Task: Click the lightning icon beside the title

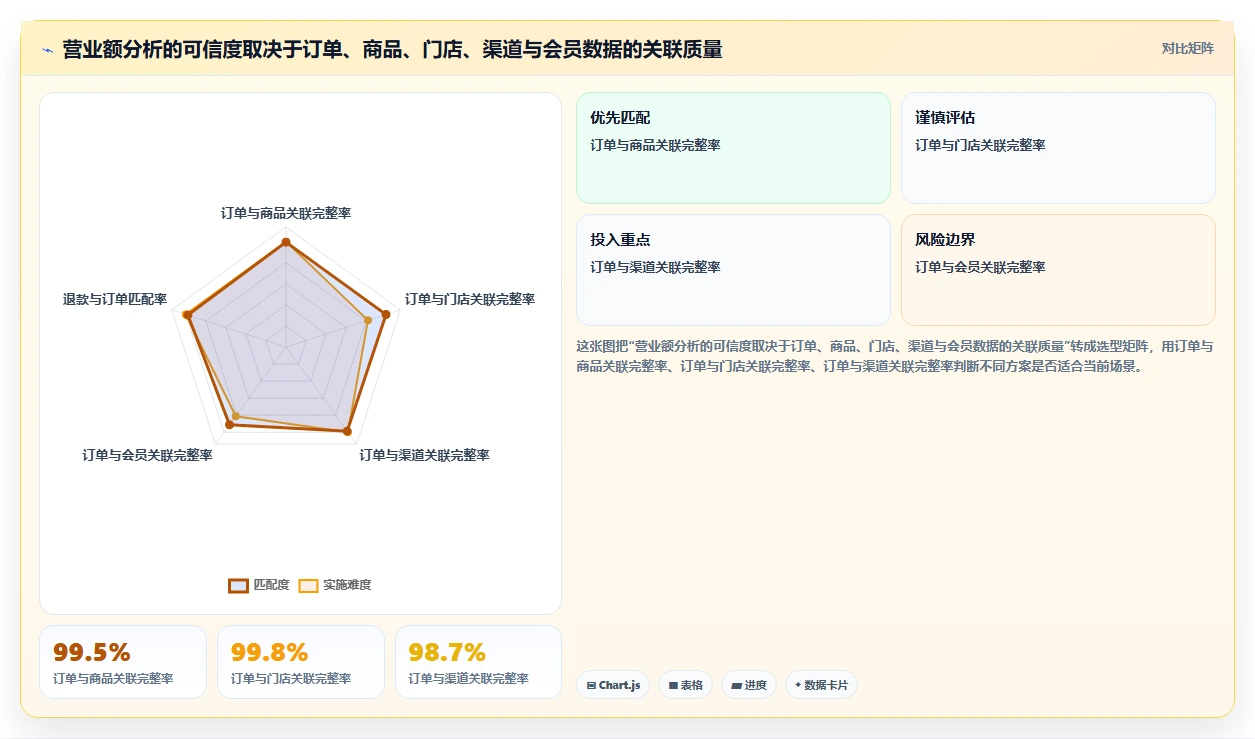Action: pyautogui.click(x=48, y=50)
